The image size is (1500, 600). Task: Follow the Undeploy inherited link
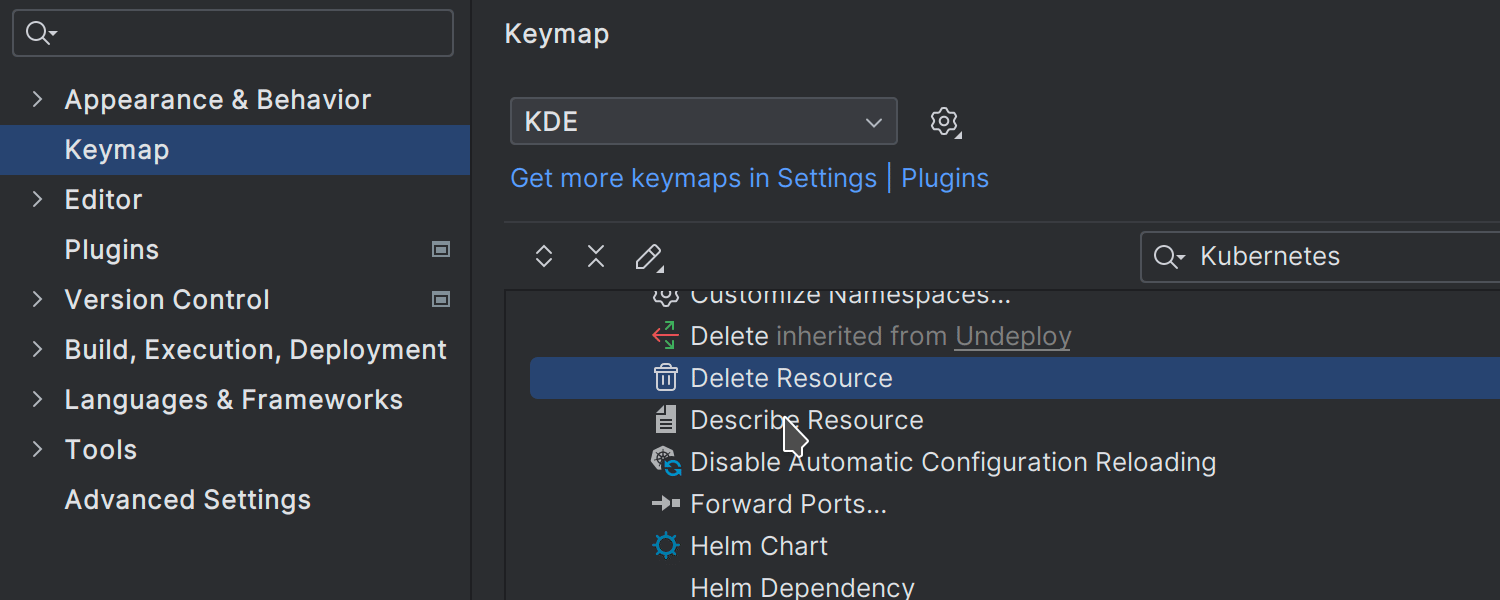pyautogui.click(x=1012, y=337)
